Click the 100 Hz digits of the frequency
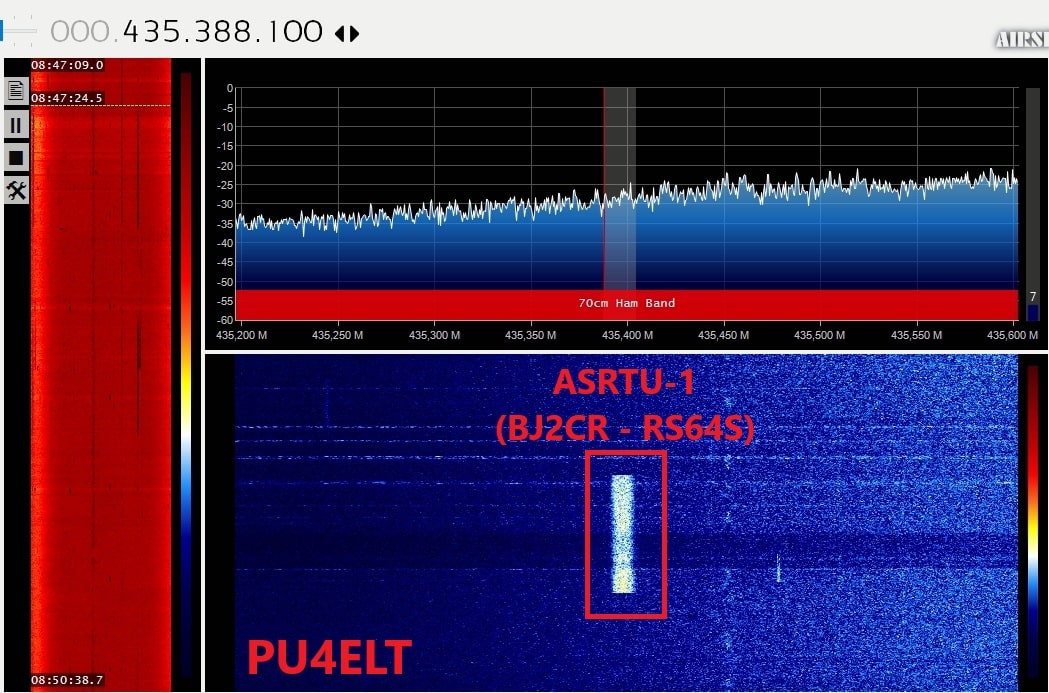The width and height of the screenshot is (1049, 693). point(295,32)
